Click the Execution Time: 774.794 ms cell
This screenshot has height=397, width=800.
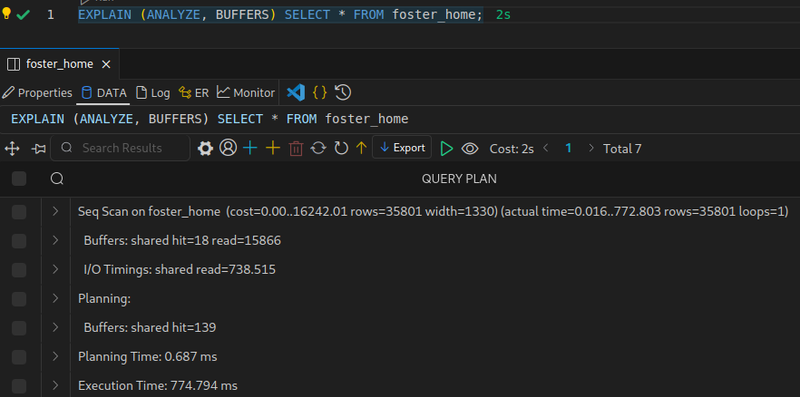(x=158, y=385)
